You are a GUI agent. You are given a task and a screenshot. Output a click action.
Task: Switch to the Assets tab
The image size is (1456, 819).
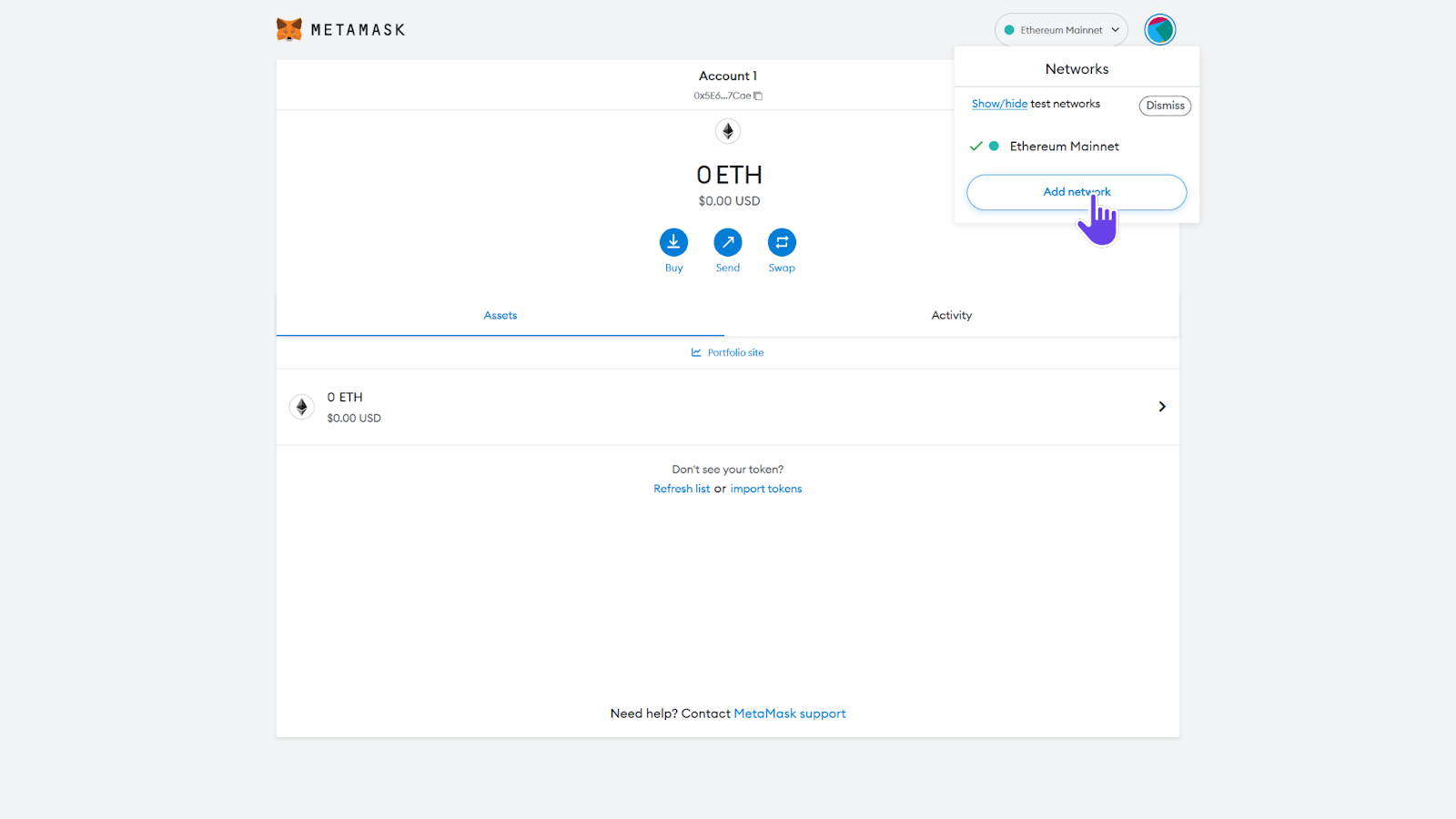(500, 316)
